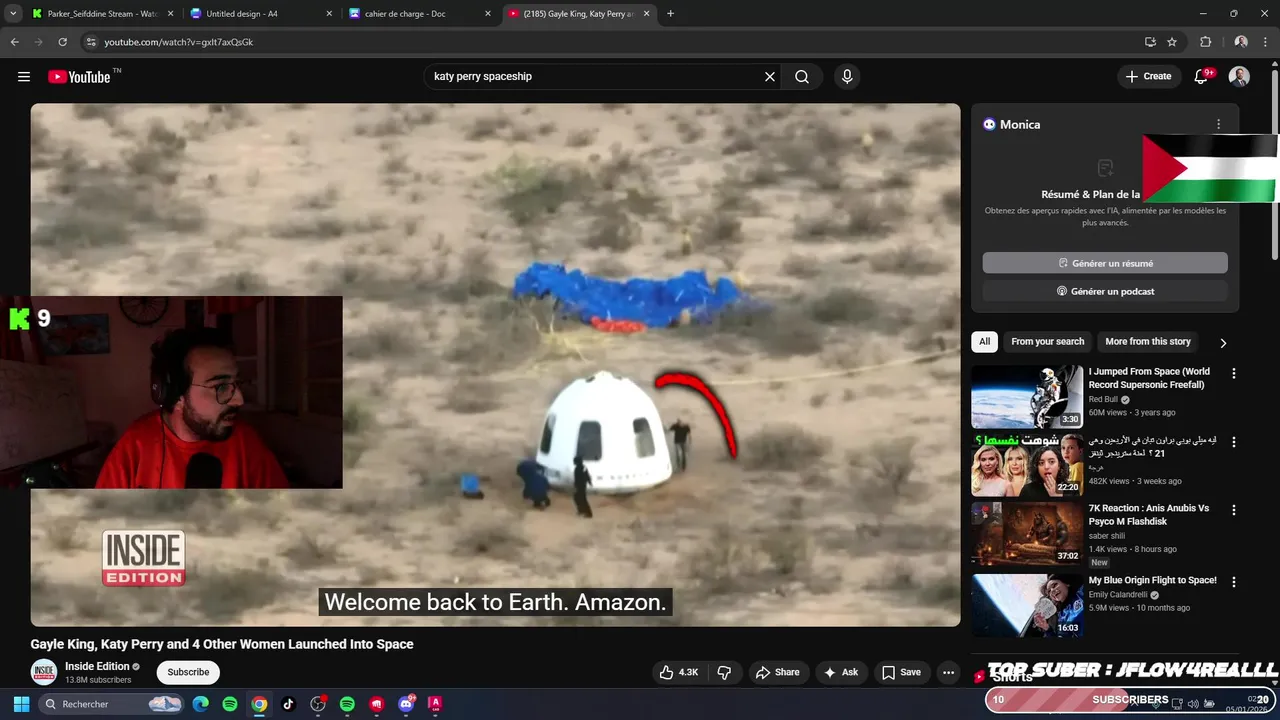Image resolution: width=1280 pixels, height=720 pixels.
Task: Open My Blue Origin Flight thumbnail
Action: [x=1027, y=605]
